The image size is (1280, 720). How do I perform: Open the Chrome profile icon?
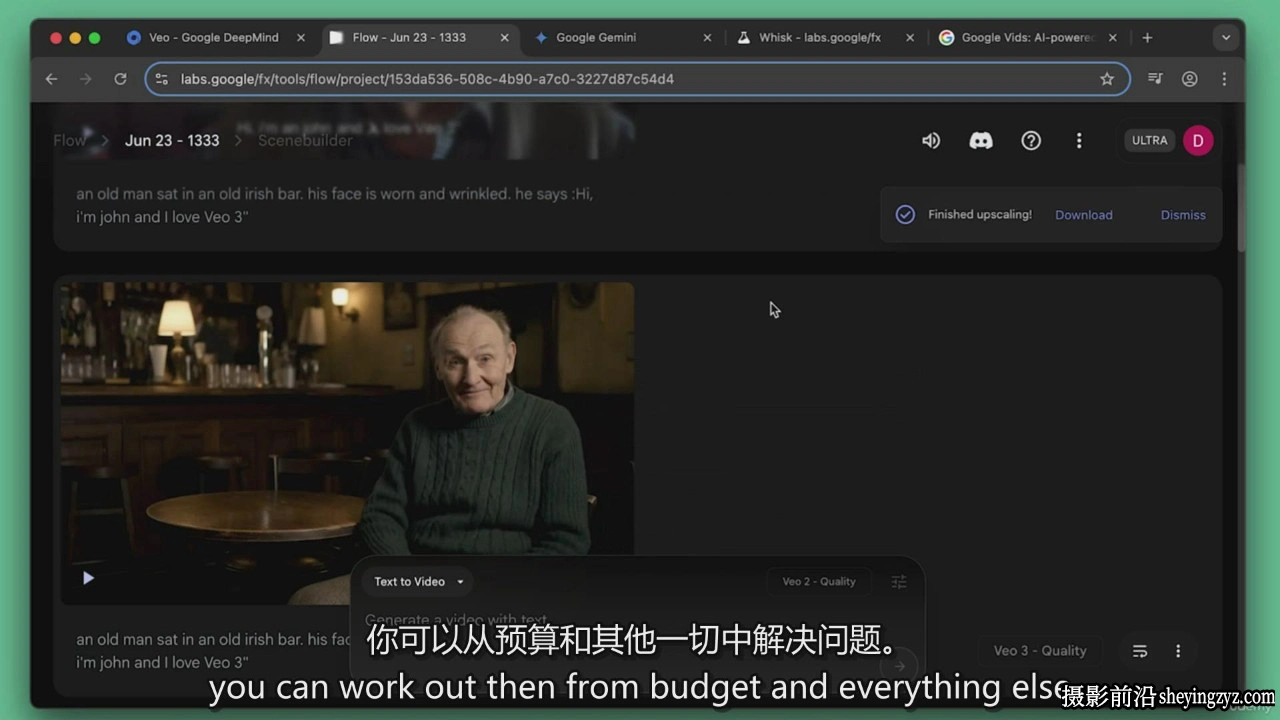(x=1190, y=79)
